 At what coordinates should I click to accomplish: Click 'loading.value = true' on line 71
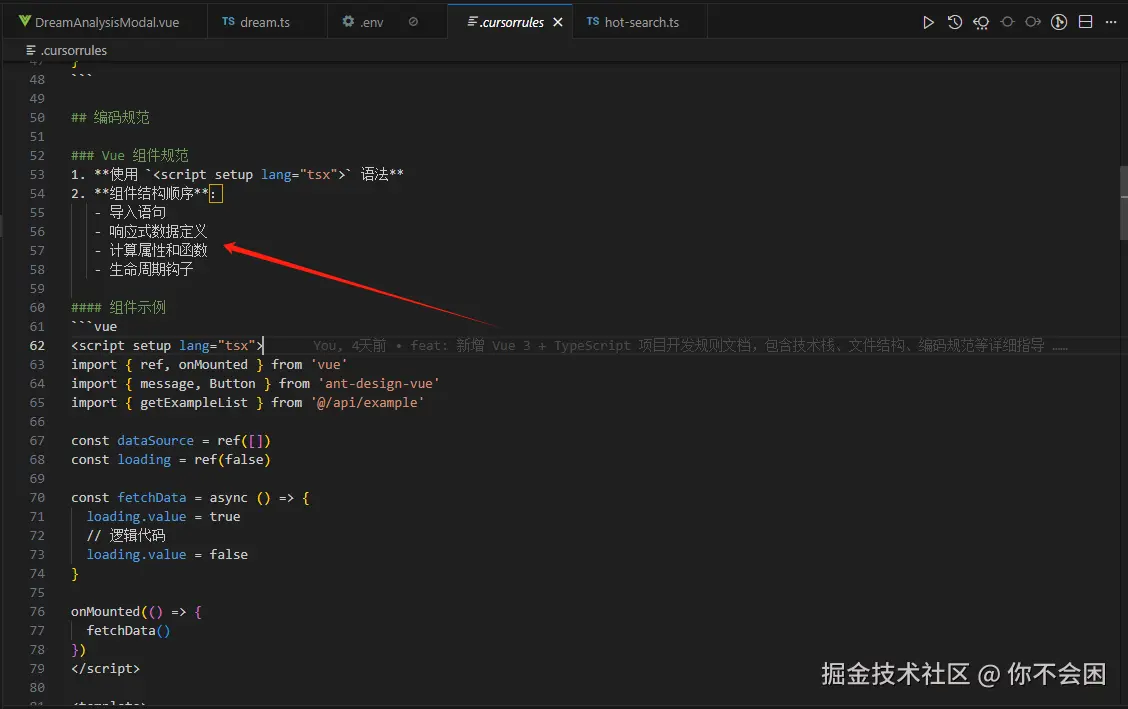click(163, 517)
